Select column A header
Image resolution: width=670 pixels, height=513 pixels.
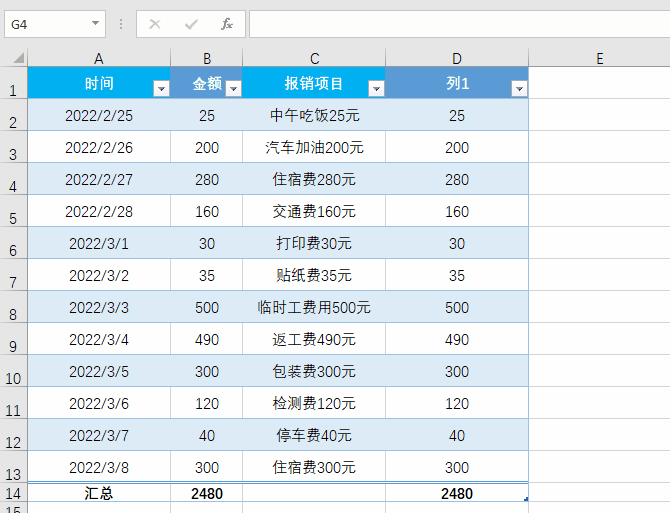tap(99, 58)
